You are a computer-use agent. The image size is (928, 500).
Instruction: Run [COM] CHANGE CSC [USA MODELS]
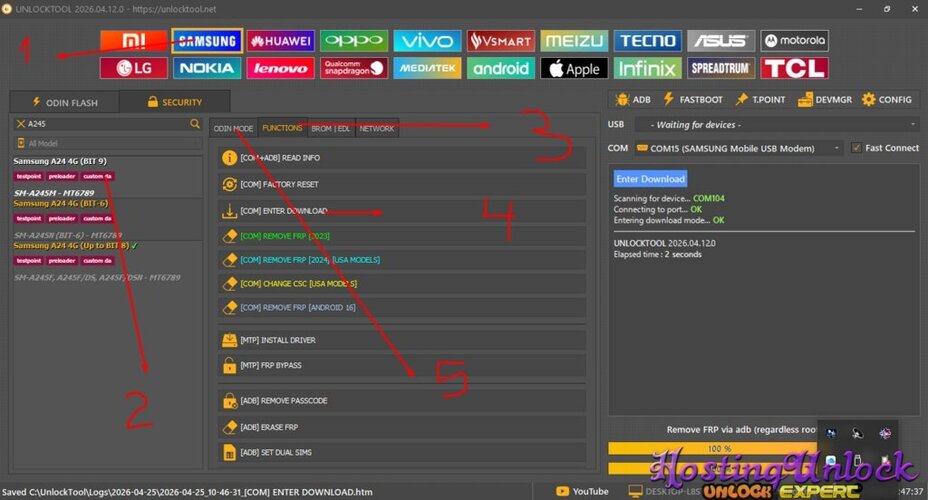[x=402, y=283]
